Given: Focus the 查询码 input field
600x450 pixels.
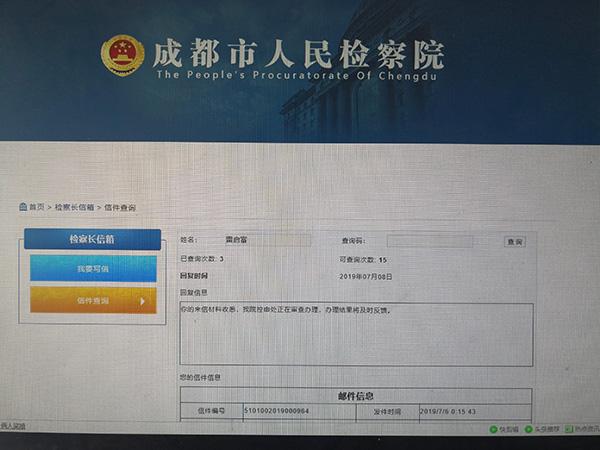Looking at the screenshot, I should (x=430, y=241).
